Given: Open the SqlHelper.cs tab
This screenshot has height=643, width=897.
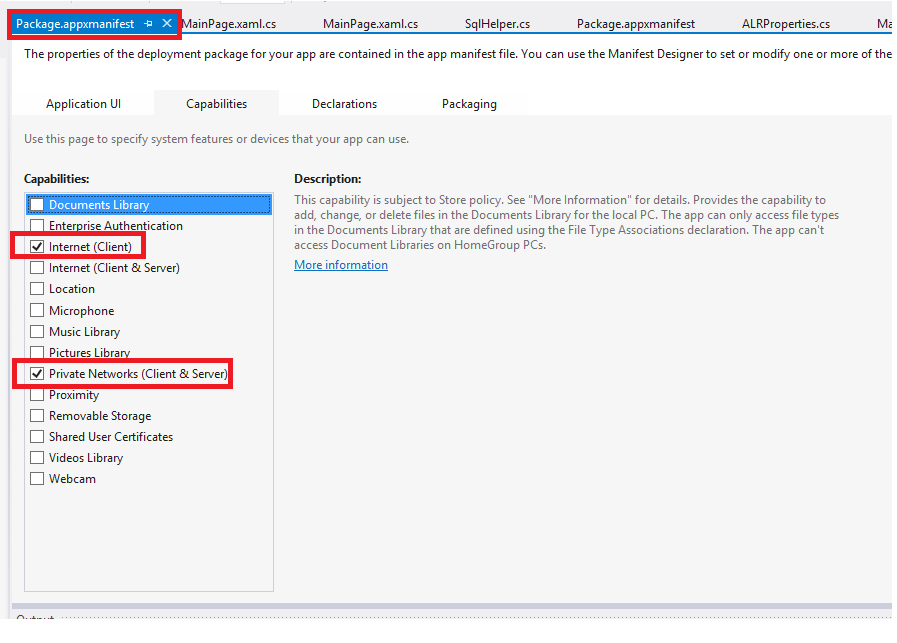Looking at the screenshot, I should (x=497, y=24).
